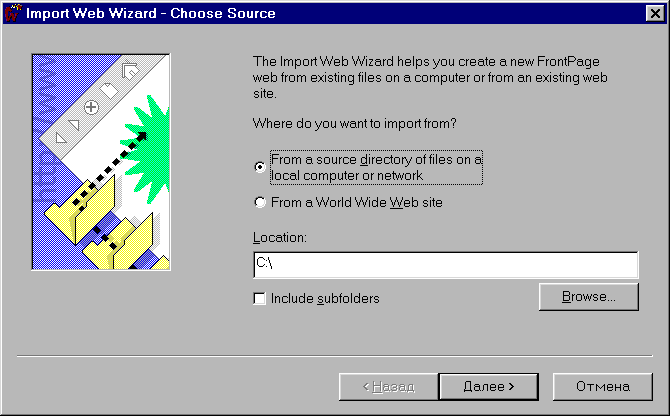This screenshot has width=670, height=416.
Task: Click the circled plus icon in the illustration
Action: pyautogui.click(x=91, y=106)
